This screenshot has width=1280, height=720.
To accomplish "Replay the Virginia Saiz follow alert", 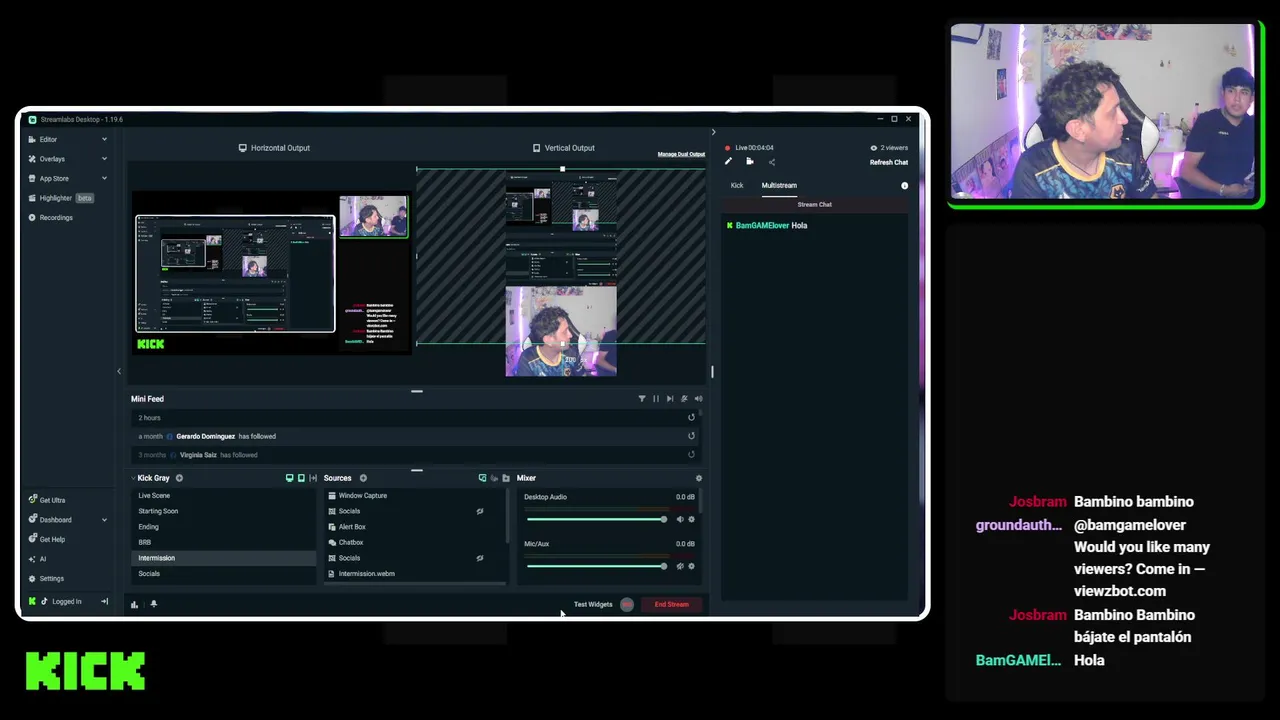I will [x=691, y=455].
